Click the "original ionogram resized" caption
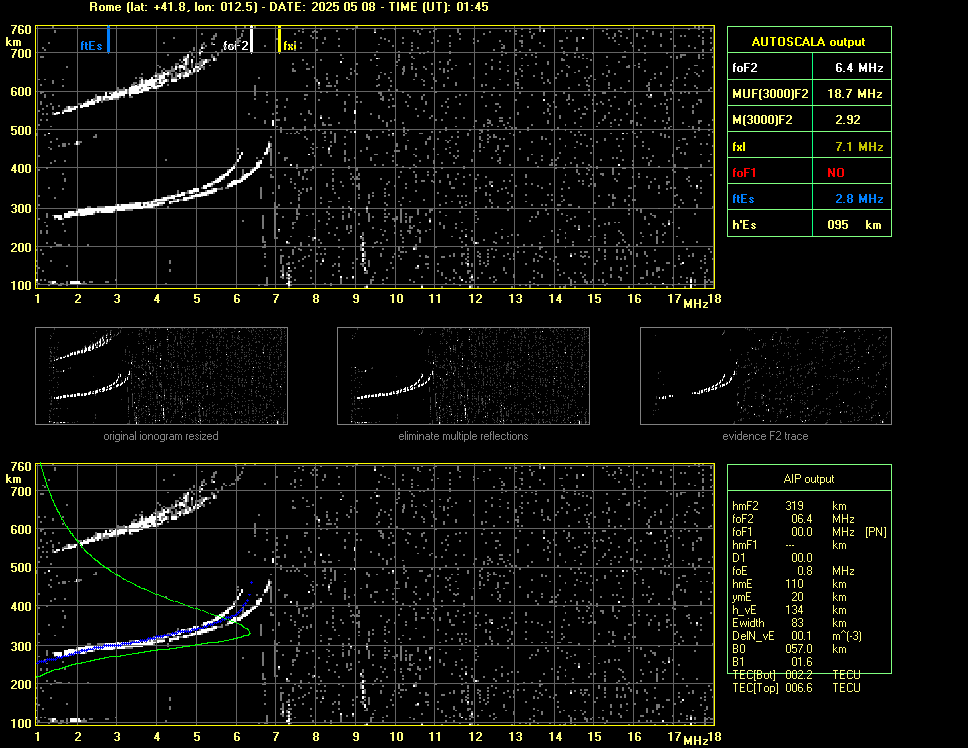The height and width of the screenshot is (748, 968). pyautogui.click(x=161, y=436)
